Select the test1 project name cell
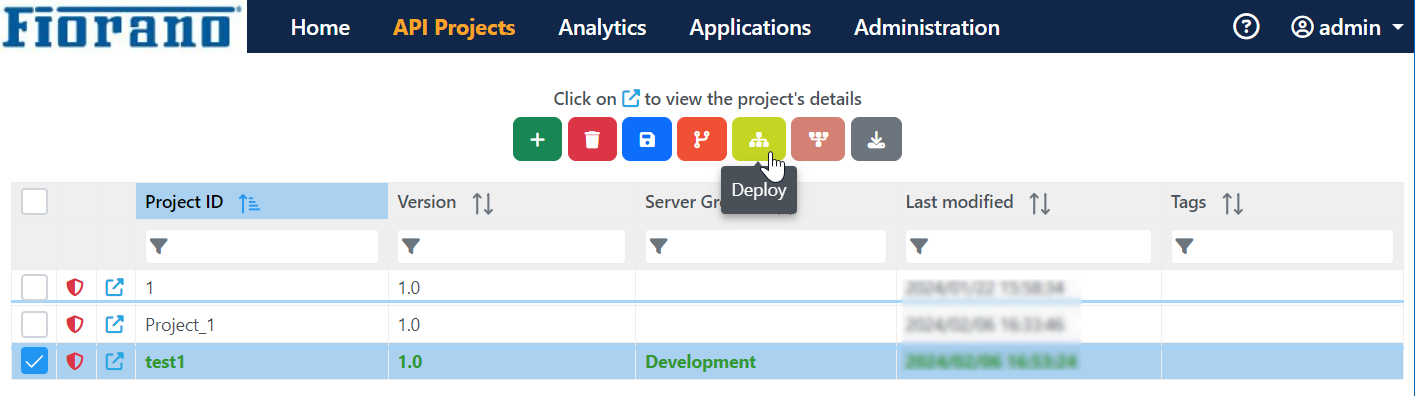The image size is (1415, 396). pyautogui.click(x=262, y=362)
